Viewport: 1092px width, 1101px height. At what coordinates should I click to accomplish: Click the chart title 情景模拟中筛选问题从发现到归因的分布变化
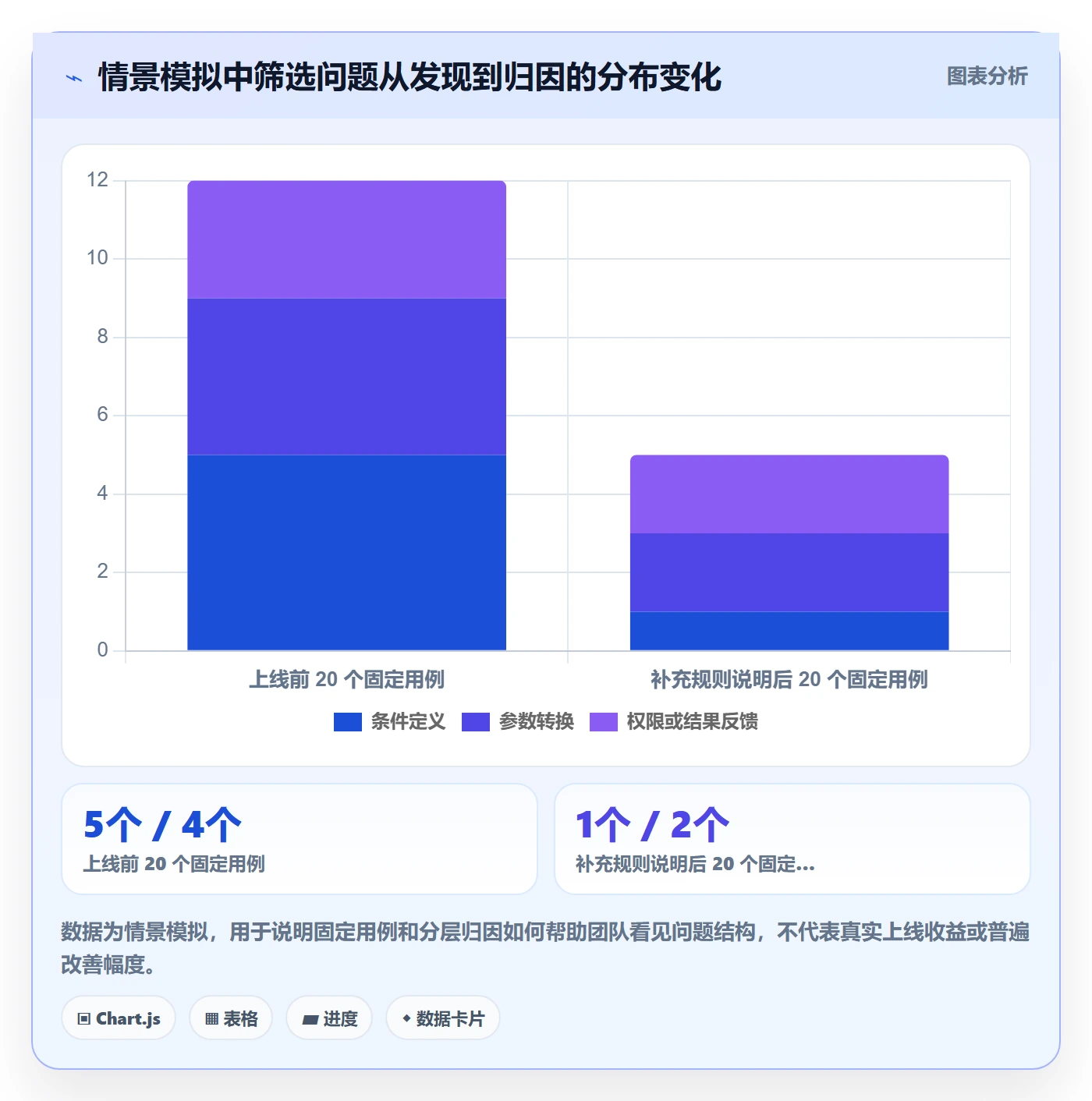(x=409, y=77)
